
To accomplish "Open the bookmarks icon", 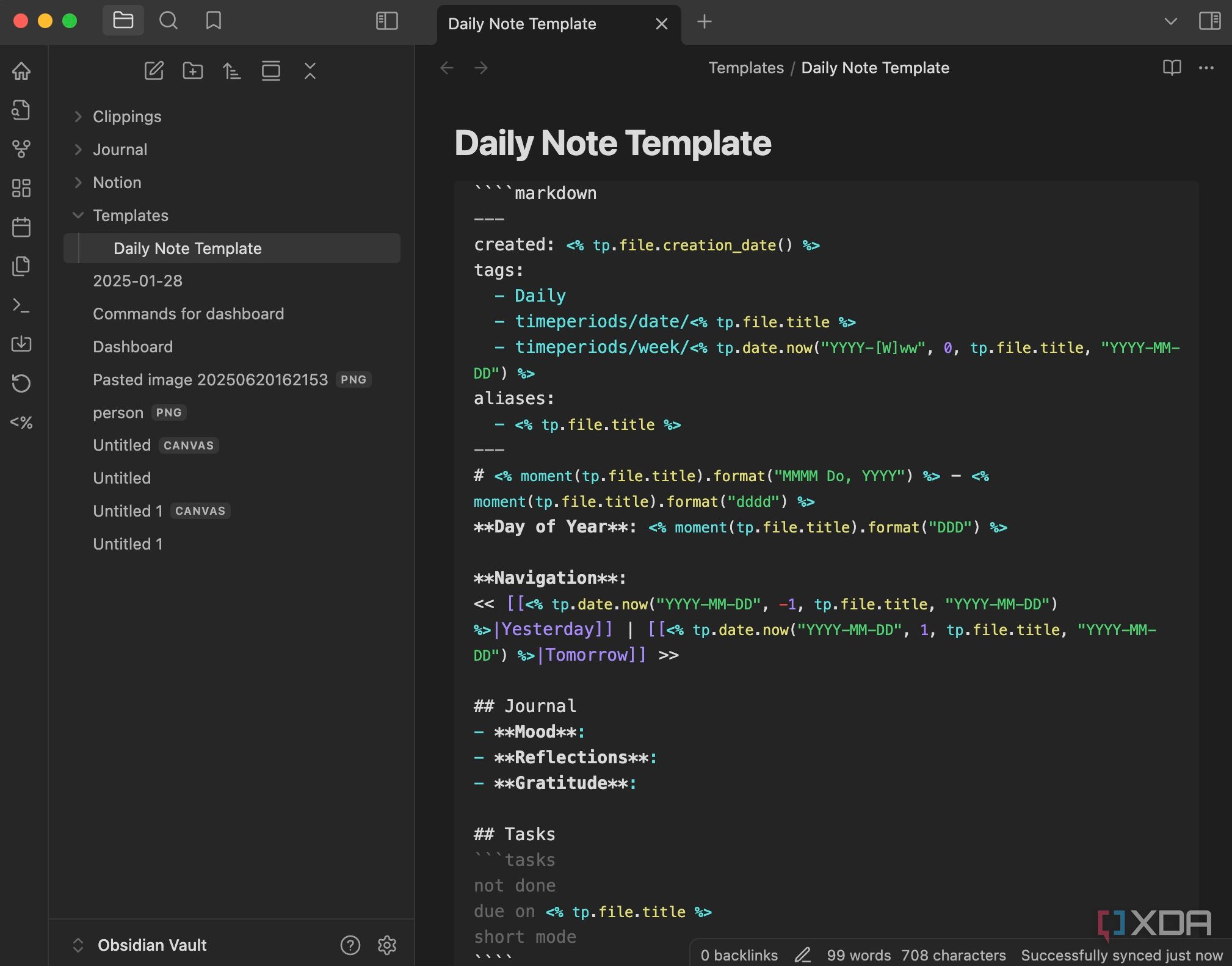I will [213, 21].
